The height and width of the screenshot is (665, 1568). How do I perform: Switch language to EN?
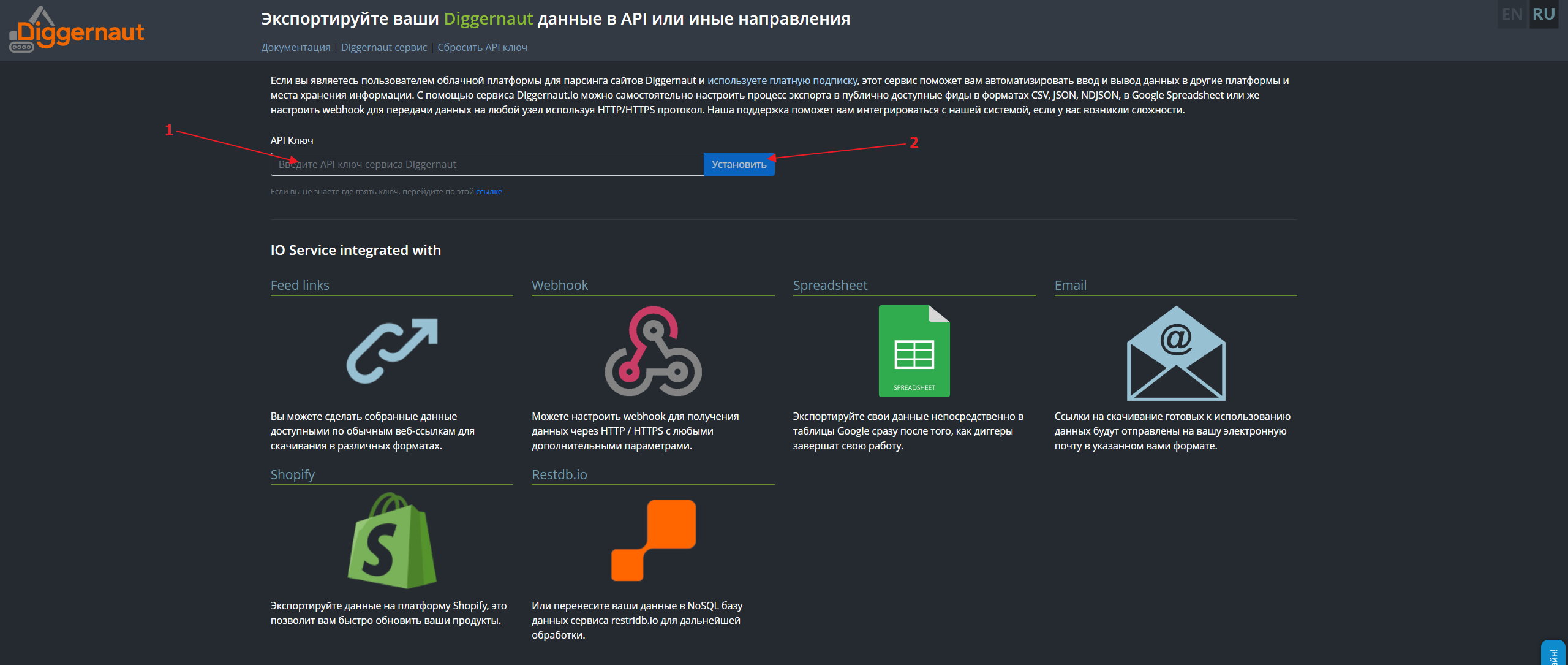coord(1512,14)
